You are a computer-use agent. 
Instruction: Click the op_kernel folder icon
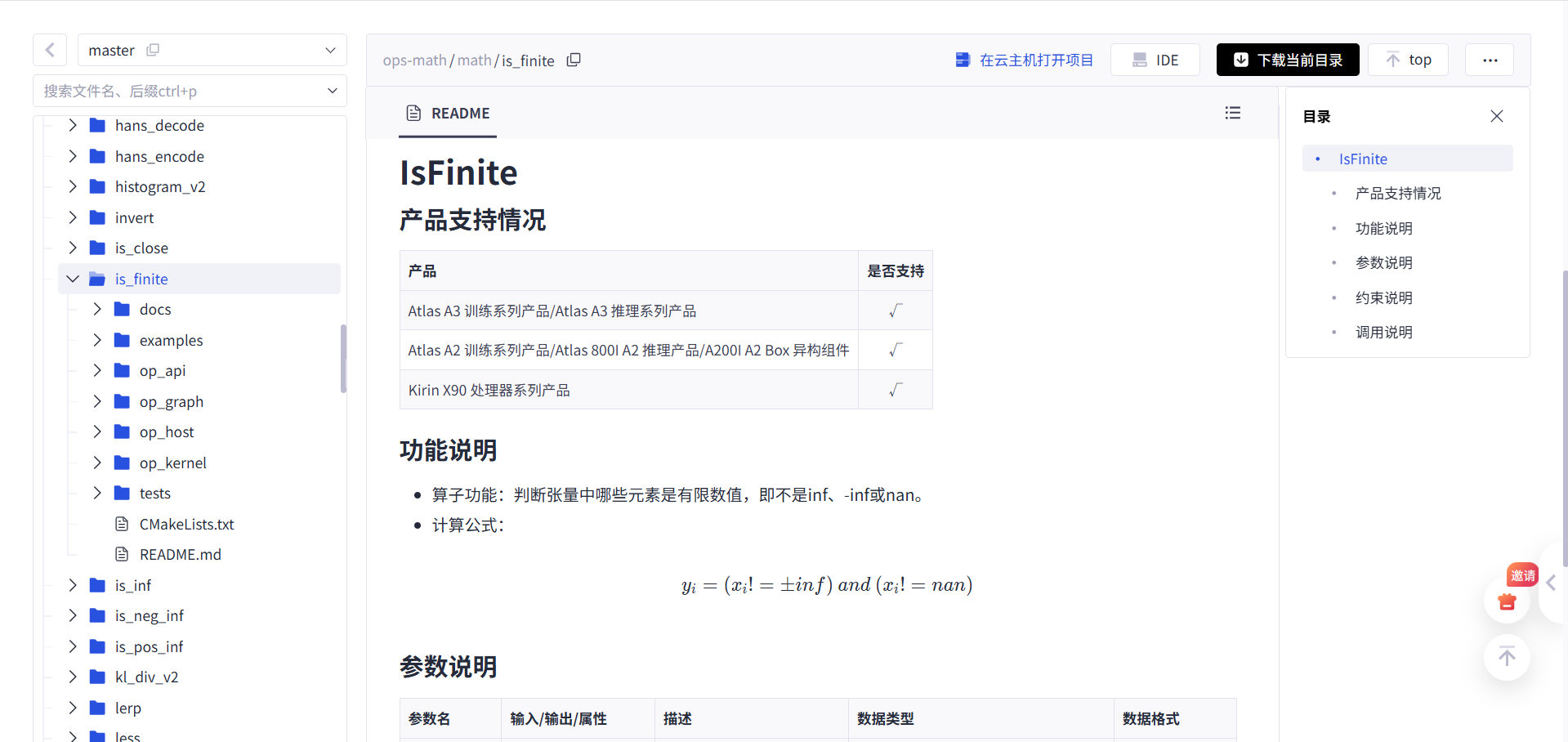pos(122,463)
